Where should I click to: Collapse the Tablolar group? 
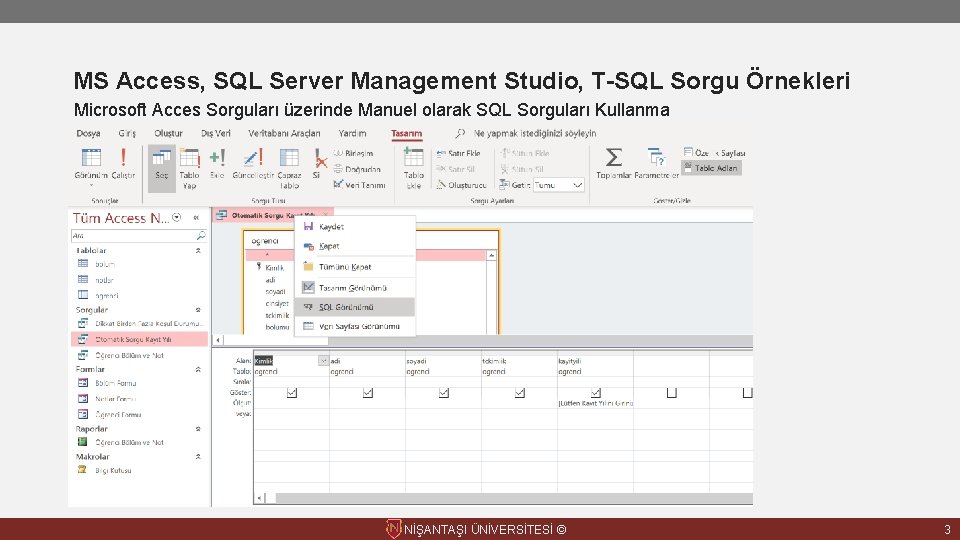click(198, 251)
